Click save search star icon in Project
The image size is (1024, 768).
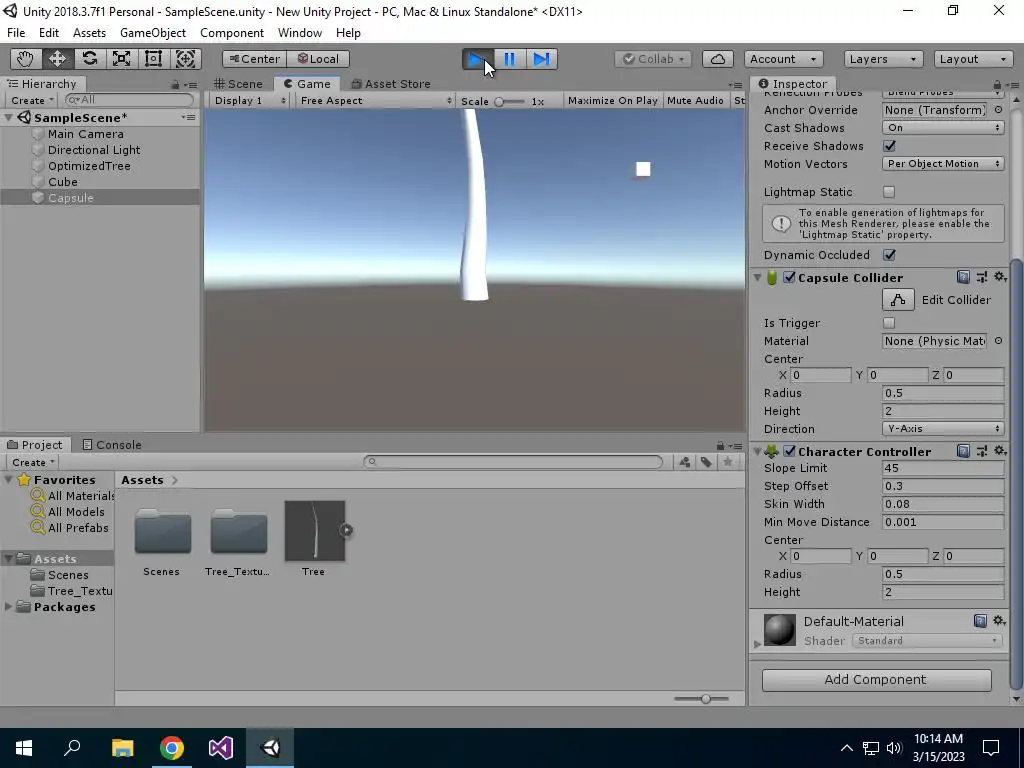pos(728,462)
